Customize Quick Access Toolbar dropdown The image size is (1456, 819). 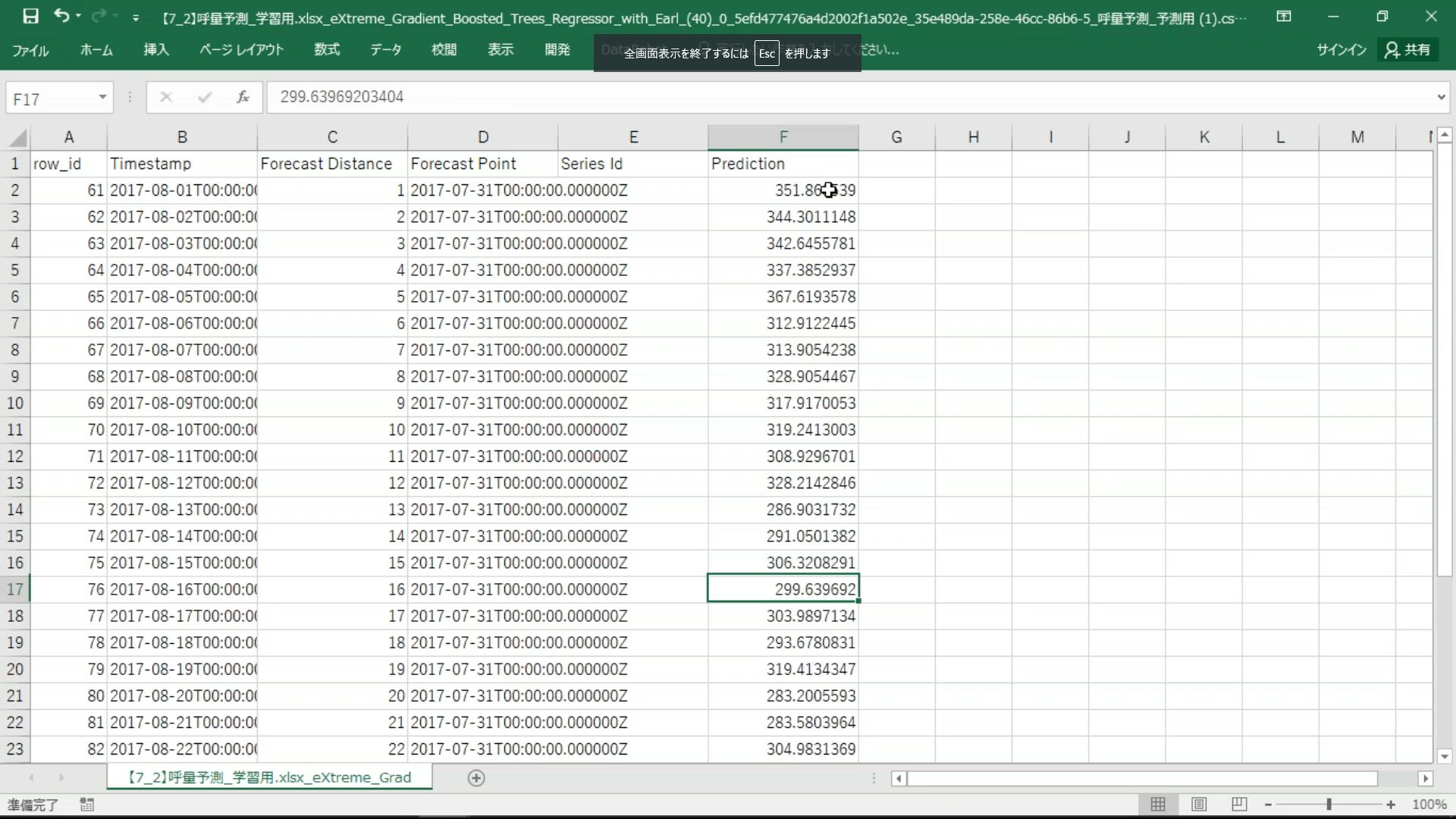pos(135,17)
